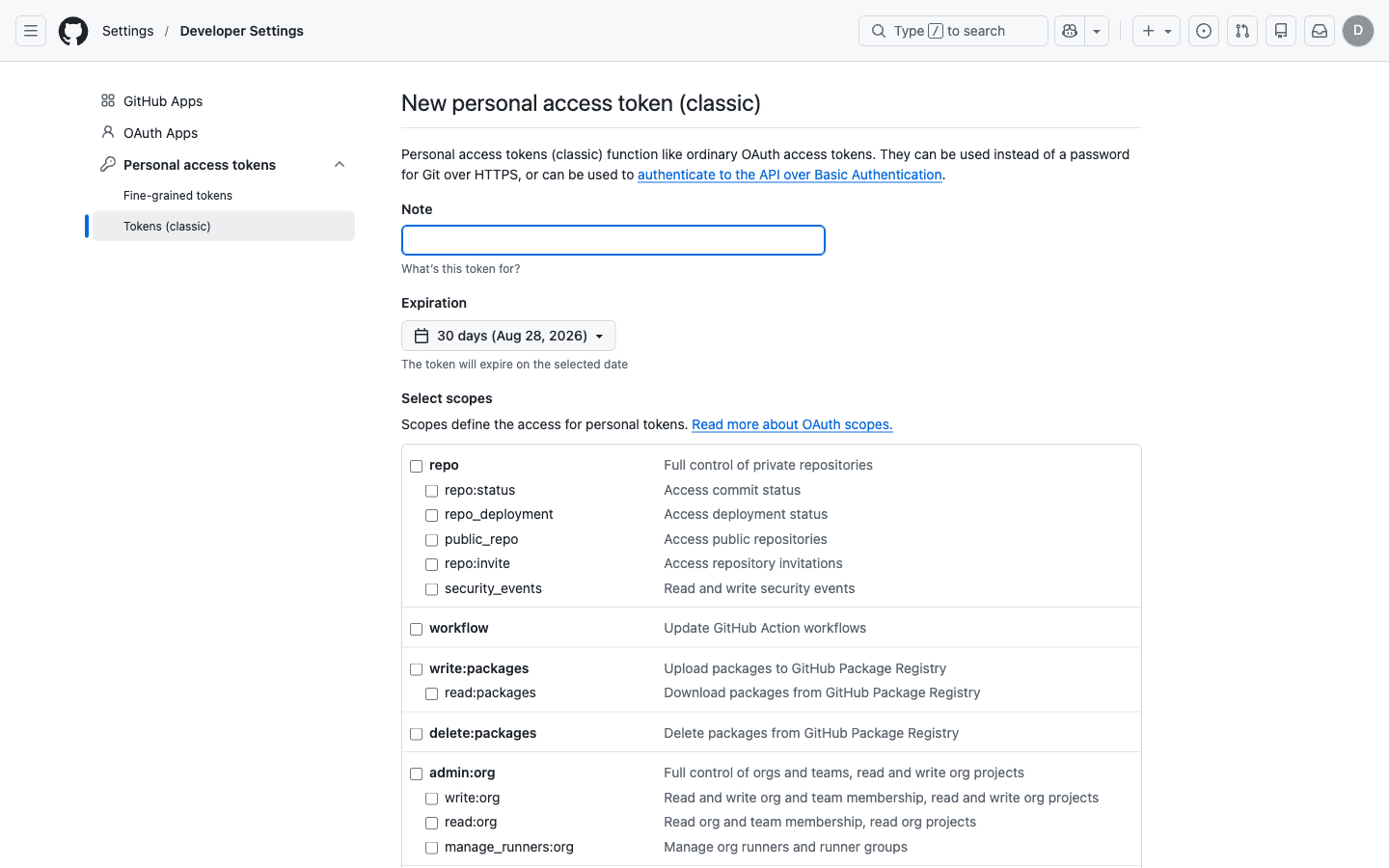Click the calendar icon in Expiration
Image resolution: width=1389 pixels, height=868 pixels.
point(422,336)
